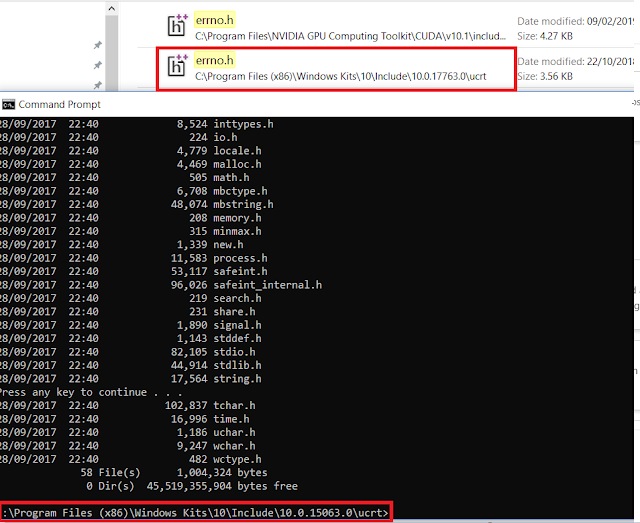Click locale.h in directory listing
This screenshot has width=640, height=523.
(x=237, y=151)
